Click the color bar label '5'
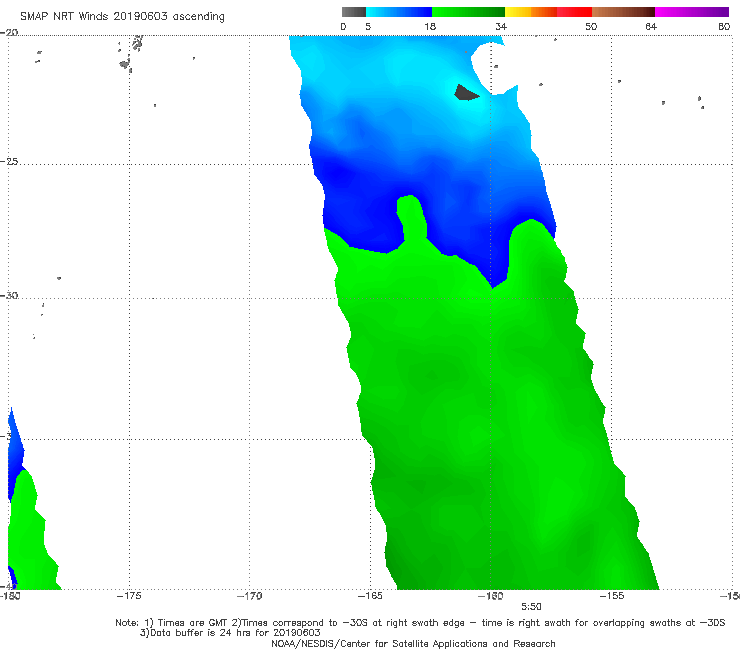This screenshot has width=740, height=650. [x=368, y=26]
